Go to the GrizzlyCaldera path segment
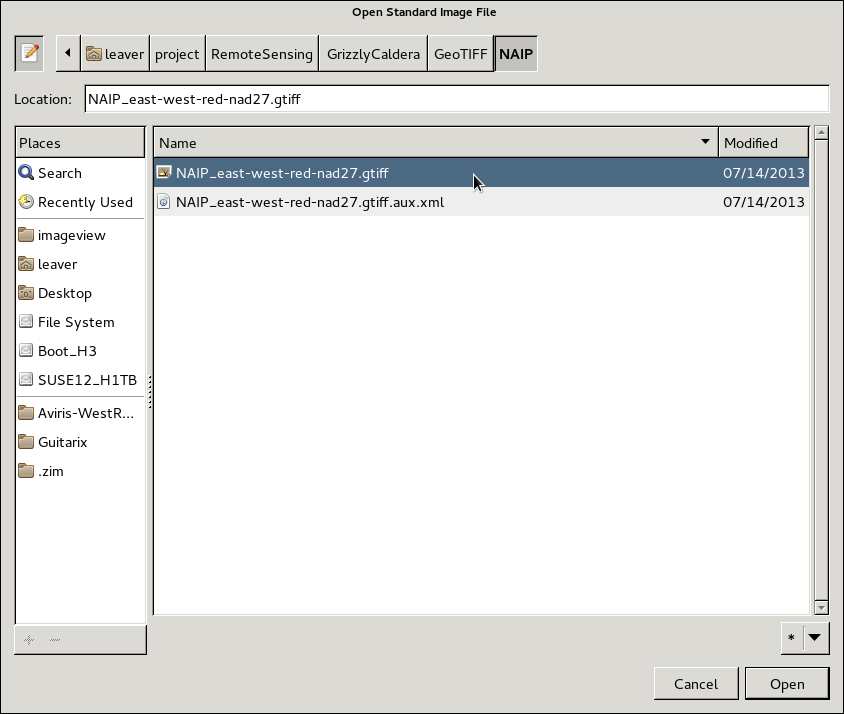Viewport: 844px width, 714px height. point(373,53)
